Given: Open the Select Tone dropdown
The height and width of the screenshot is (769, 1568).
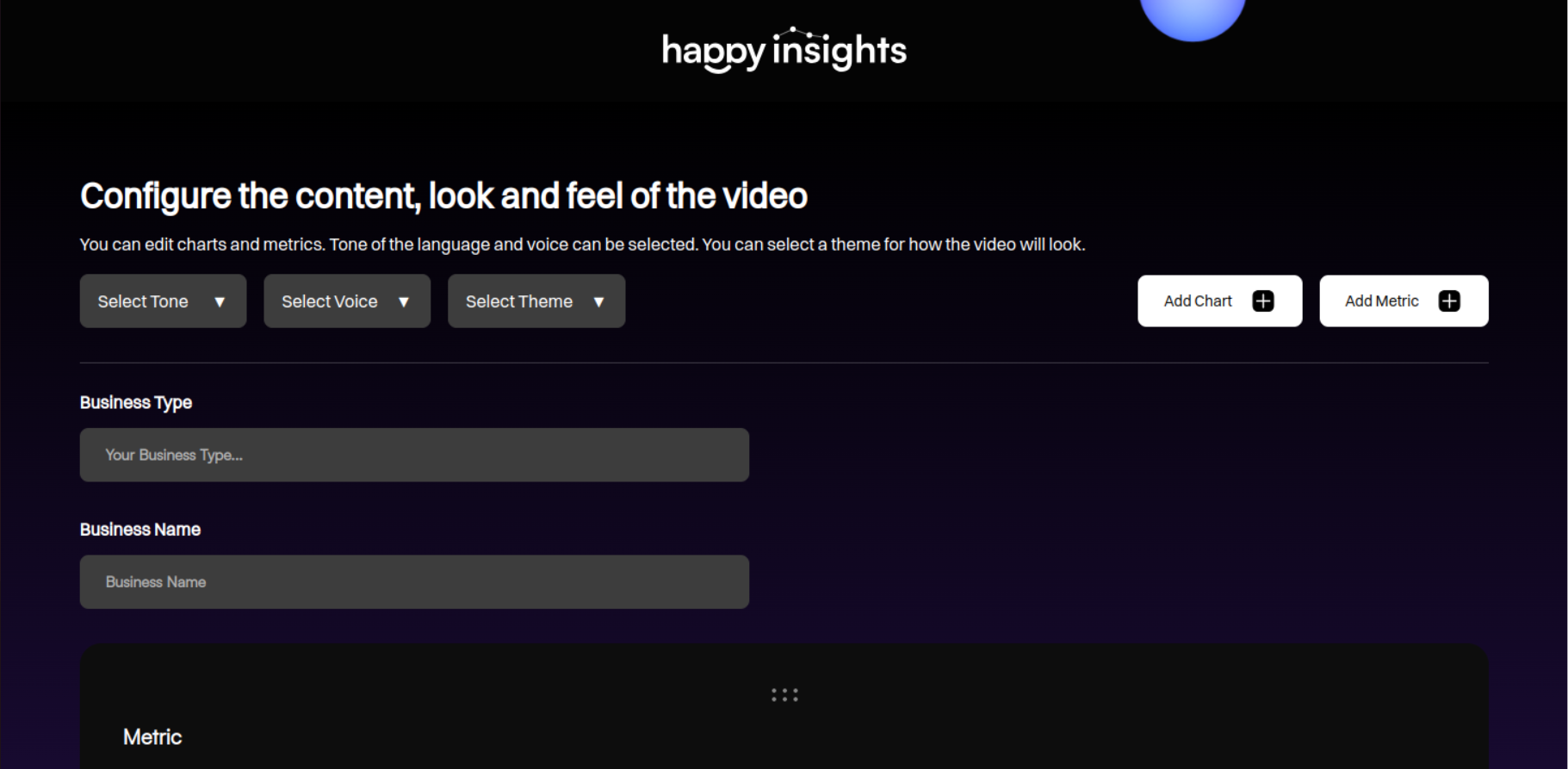Looking at the screenshot, I should [x=163, y=301].
